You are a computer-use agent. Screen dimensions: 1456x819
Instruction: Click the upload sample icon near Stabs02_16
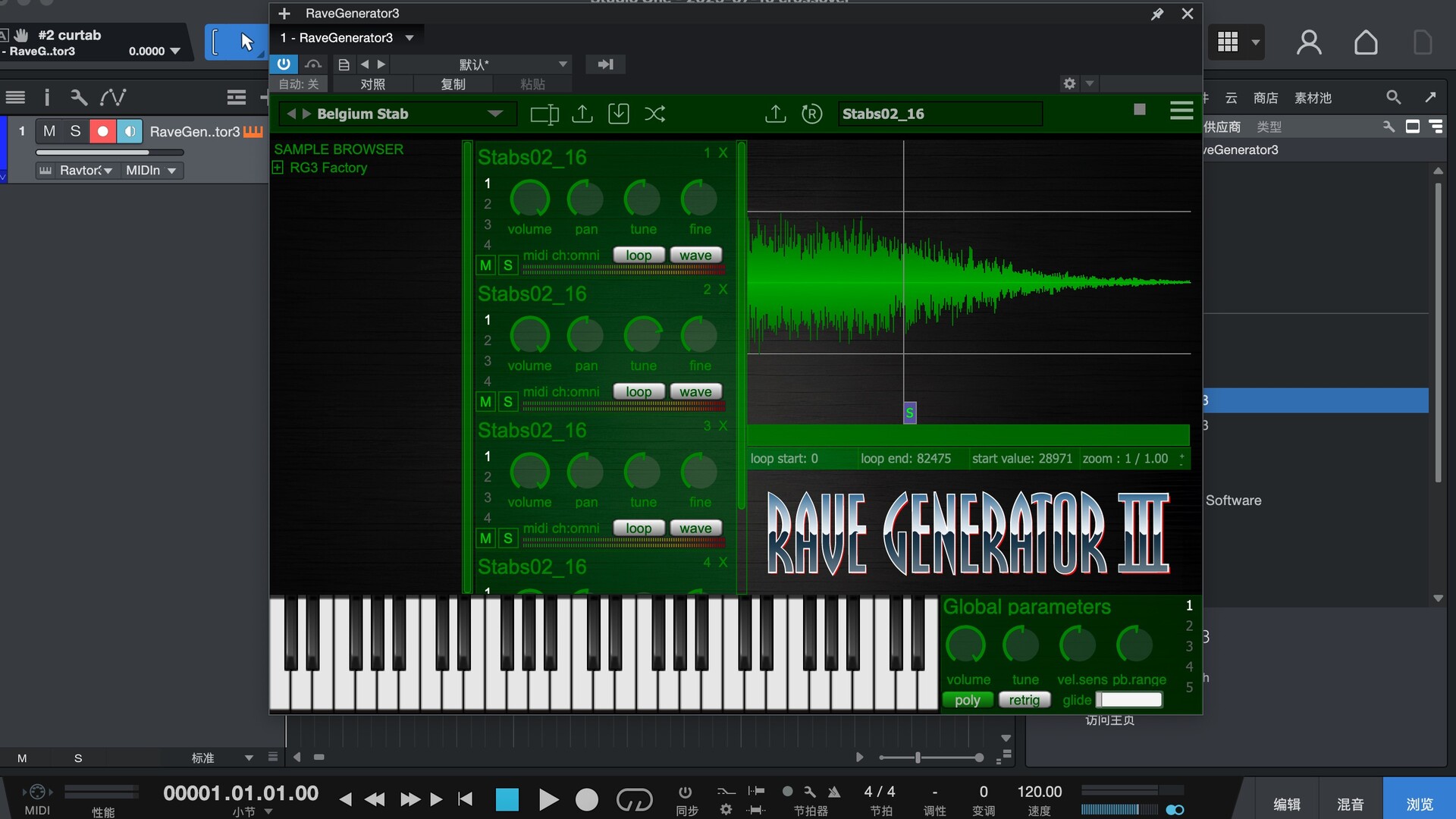(x=775, y=114)
